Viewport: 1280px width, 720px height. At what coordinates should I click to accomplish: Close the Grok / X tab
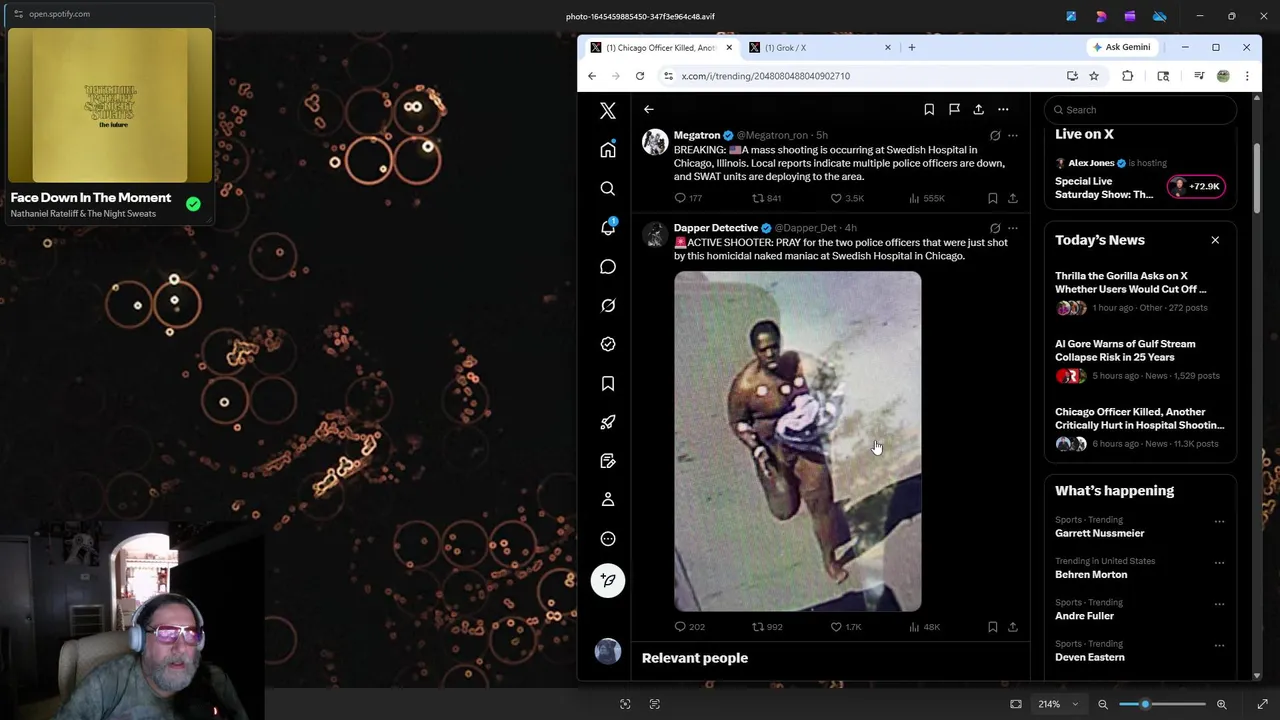pos(887,47)
